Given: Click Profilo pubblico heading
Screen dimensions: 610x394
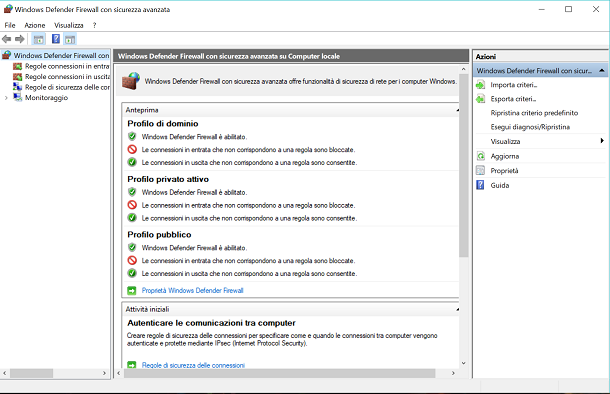Looking at the screenshot, I should click(x=159, y=235).
